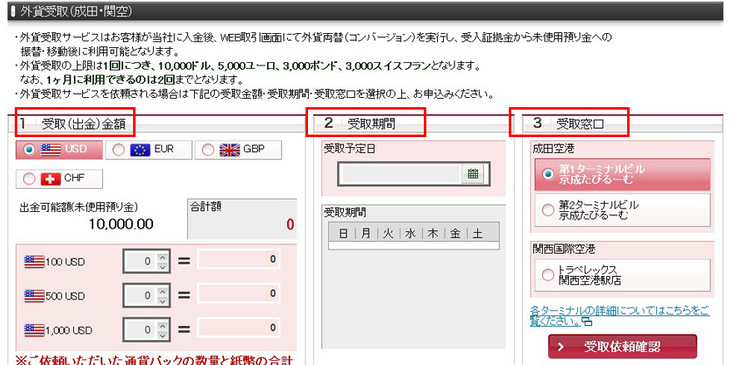
Task: Increase the 100 USD pack quantity
Action: (162, 257)
